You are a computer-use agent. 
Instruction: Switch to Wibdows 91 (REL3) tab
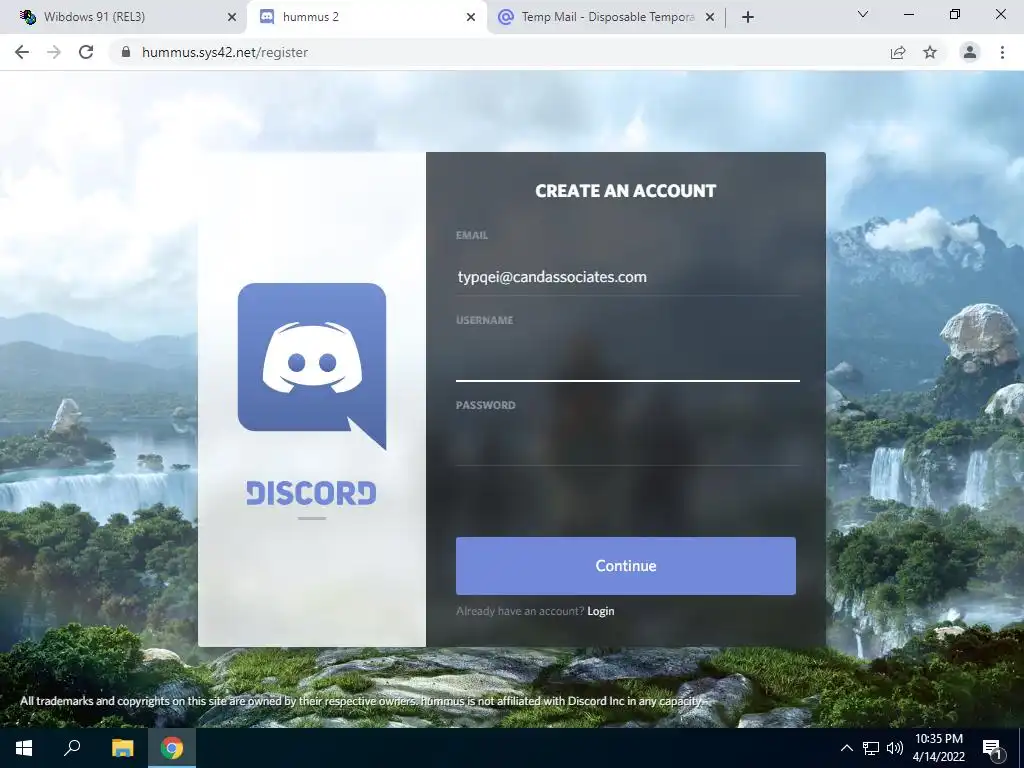click(x=123, y=17)
